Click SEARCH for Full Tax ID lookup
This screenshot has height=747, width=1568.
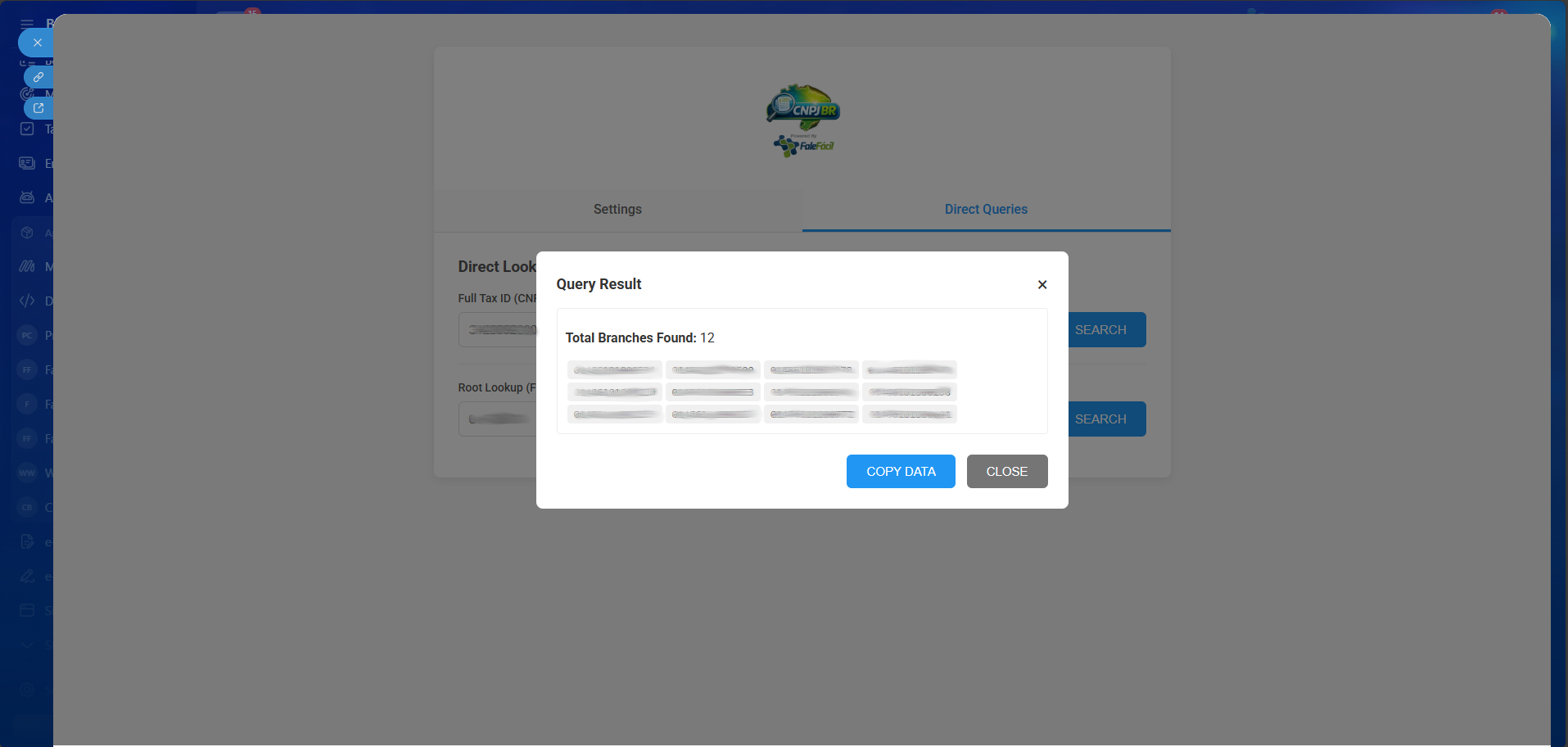coord(1100,330)
